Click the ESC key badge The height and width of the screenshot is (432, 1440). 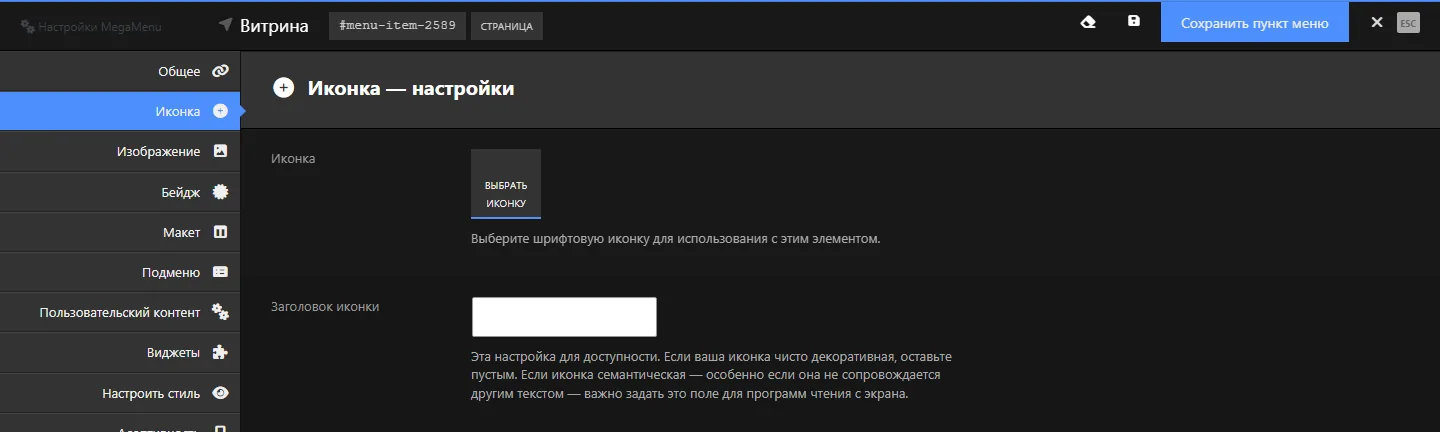tap(1408, 23)
